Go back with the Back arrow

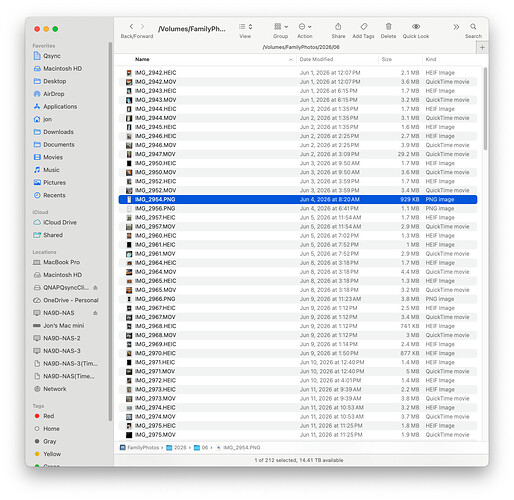tap(131, 26)
